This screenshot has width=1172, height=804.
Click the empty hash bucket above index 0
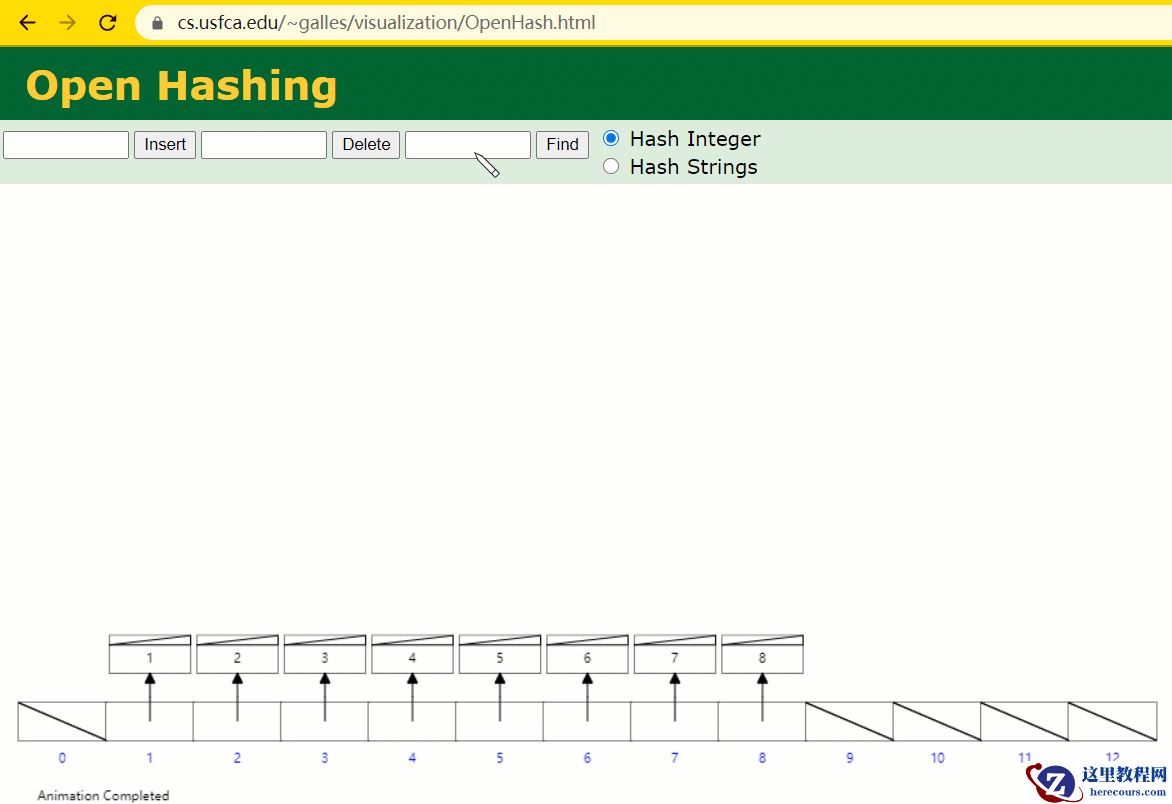point(62,721)
